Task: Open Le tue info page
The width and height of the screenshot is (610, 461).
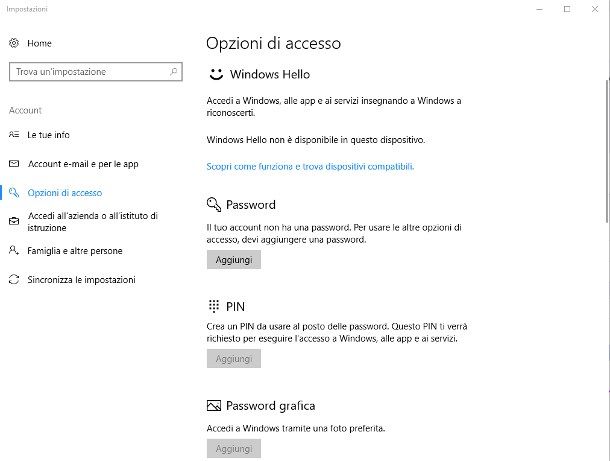Action: (x=48, y=135)
